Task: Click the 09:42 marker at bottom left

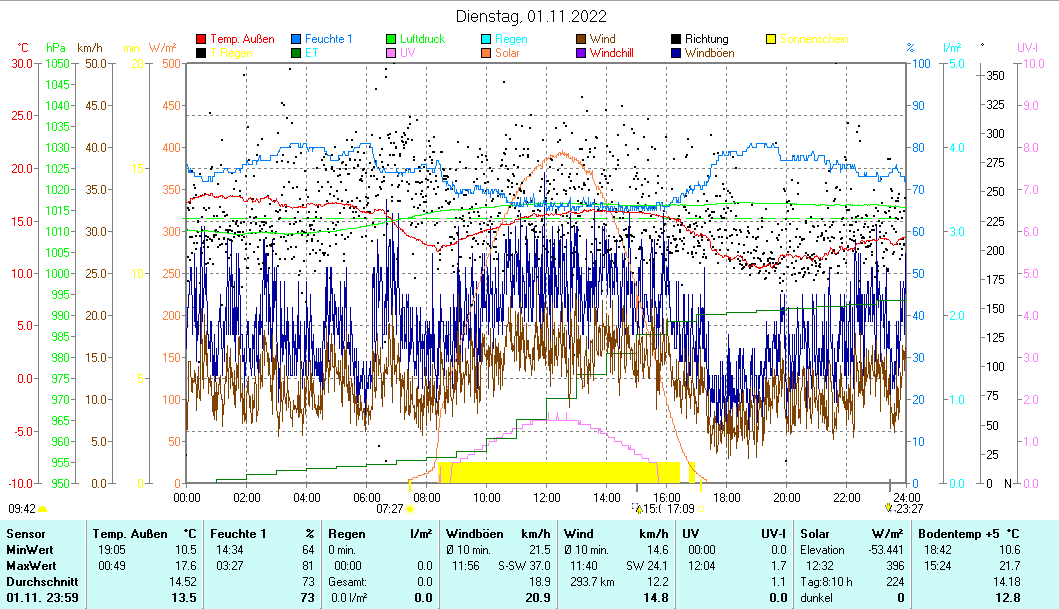Action: coord(23,508)
